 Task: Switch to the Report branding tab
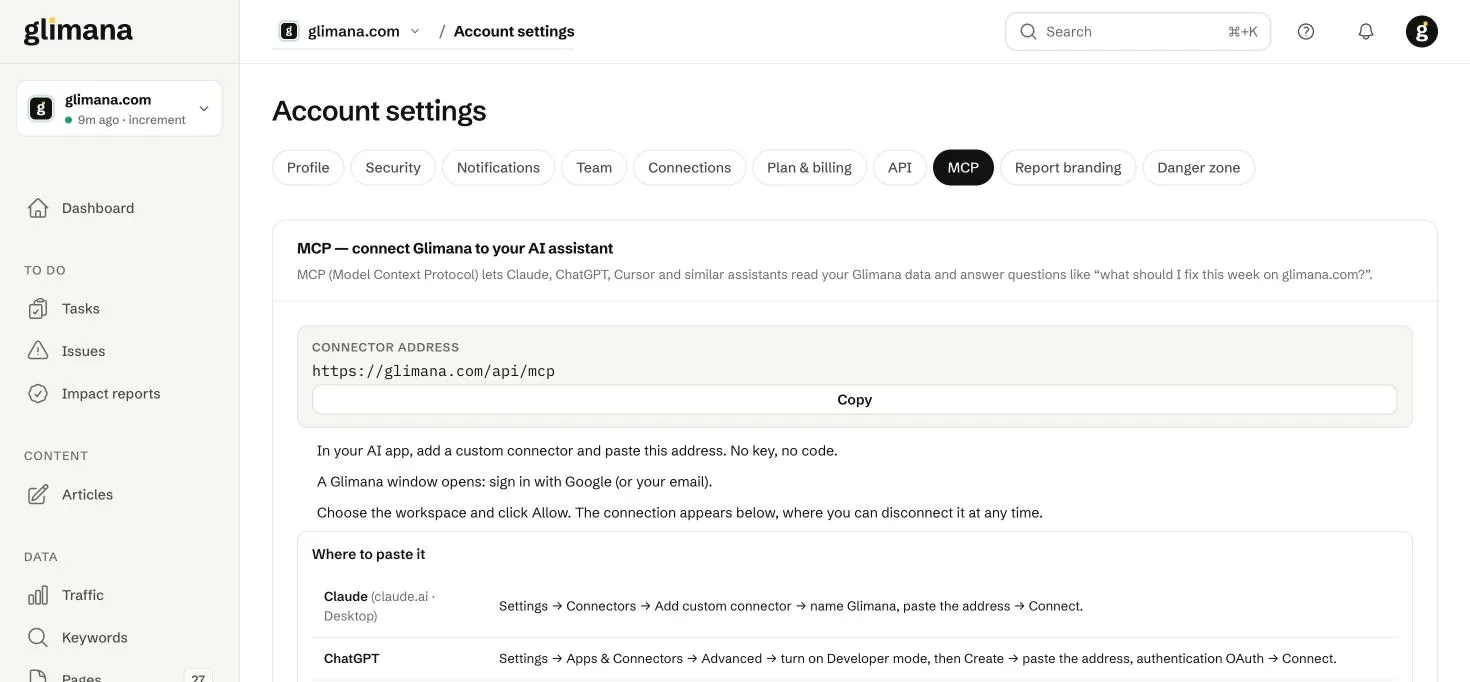point(1068,167)
